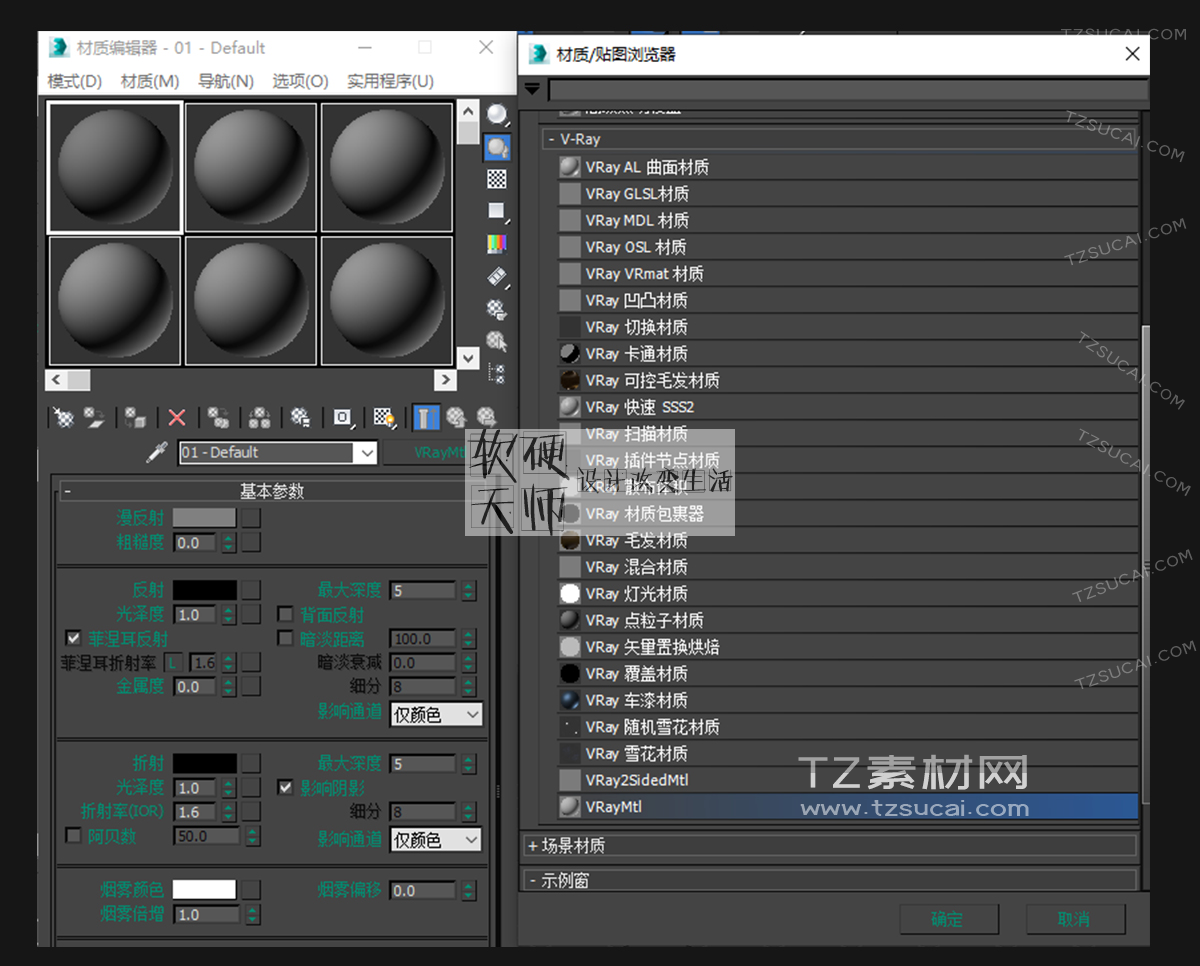This screenshot has height=966, width=1200.
Task: Toggle Show Shaded Material in Viewport
Action: click(x=385, y=417)
